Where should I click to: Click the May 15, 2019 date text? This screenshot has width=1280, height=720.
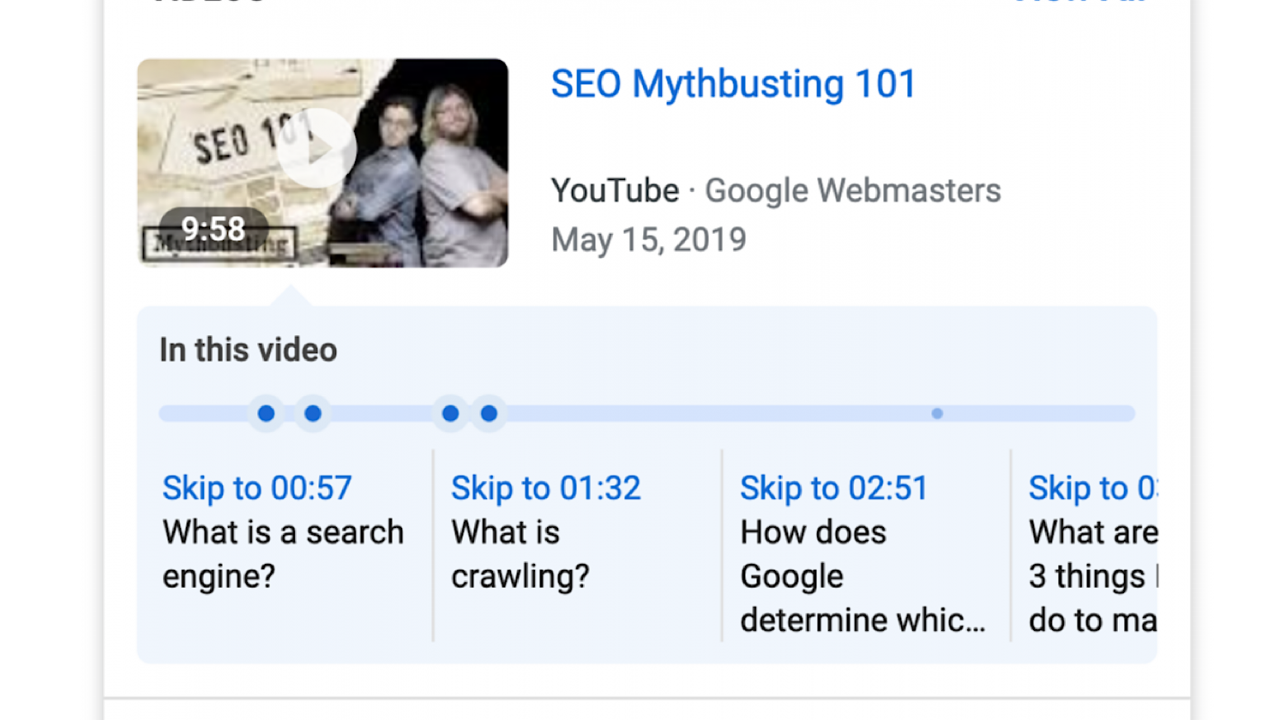[x=648, y=240]
